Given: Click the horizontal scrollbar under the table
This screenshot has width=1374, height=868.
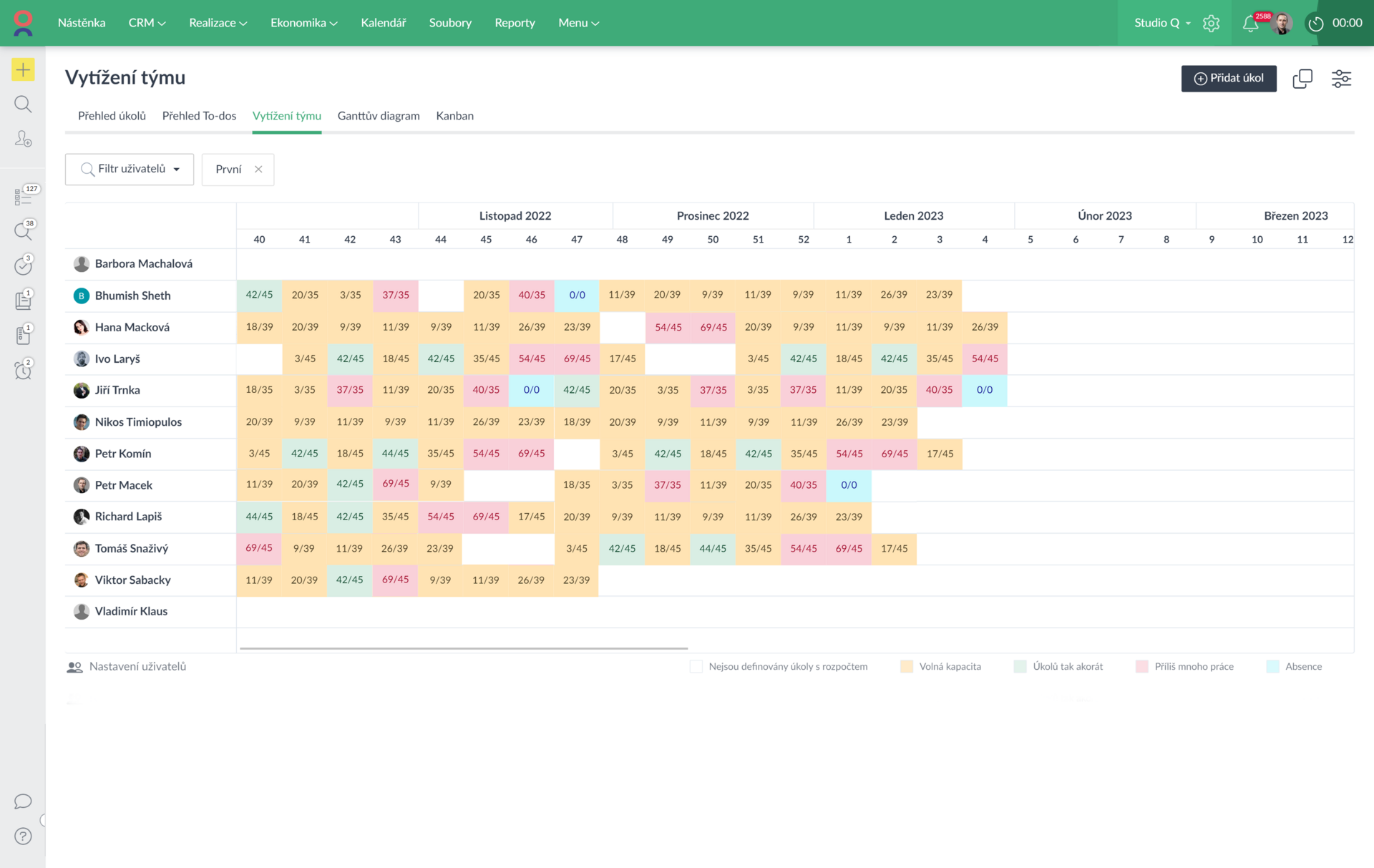Looking at the screenshot, I should [x=464, y=648].
